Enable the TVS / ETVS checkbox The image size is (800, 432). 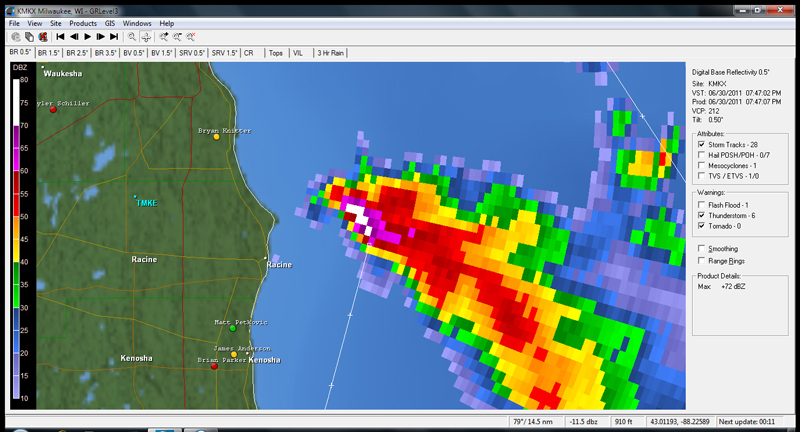(702, 176)
